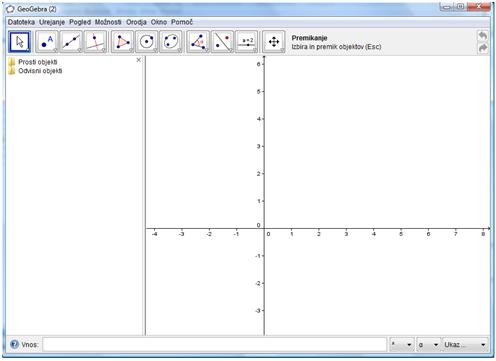Select the Slider a=2 tool

click(247, 42)
